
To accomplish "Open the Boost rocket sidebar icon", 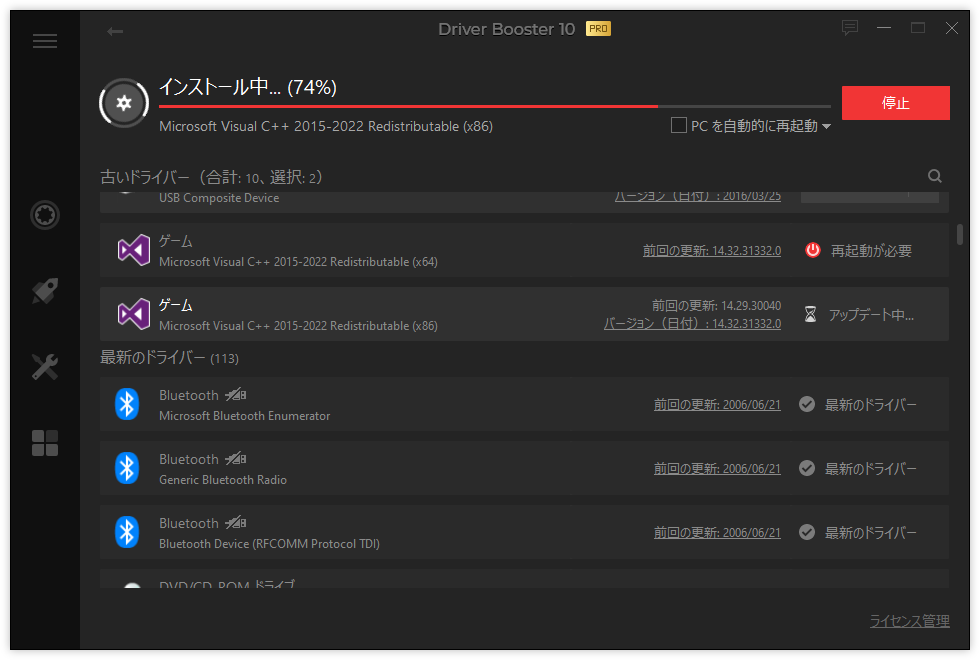I will pyautogui.click(x=45, y=291).
